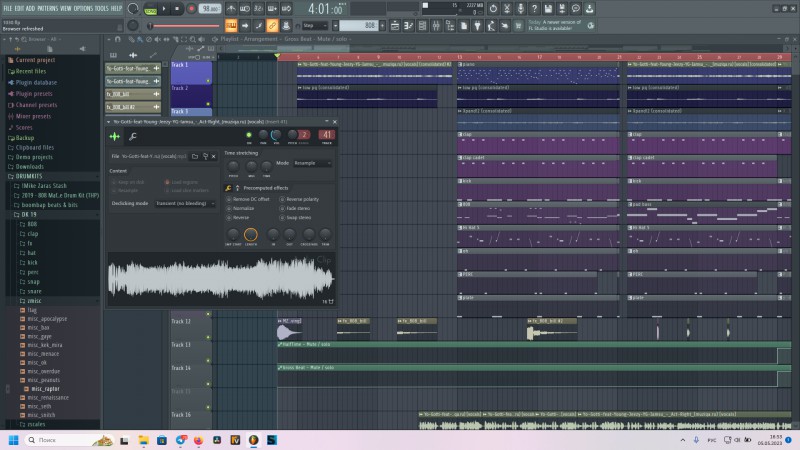800x450 pixels.
Task: Click the render/export audio icon
Action: [562, 9]
